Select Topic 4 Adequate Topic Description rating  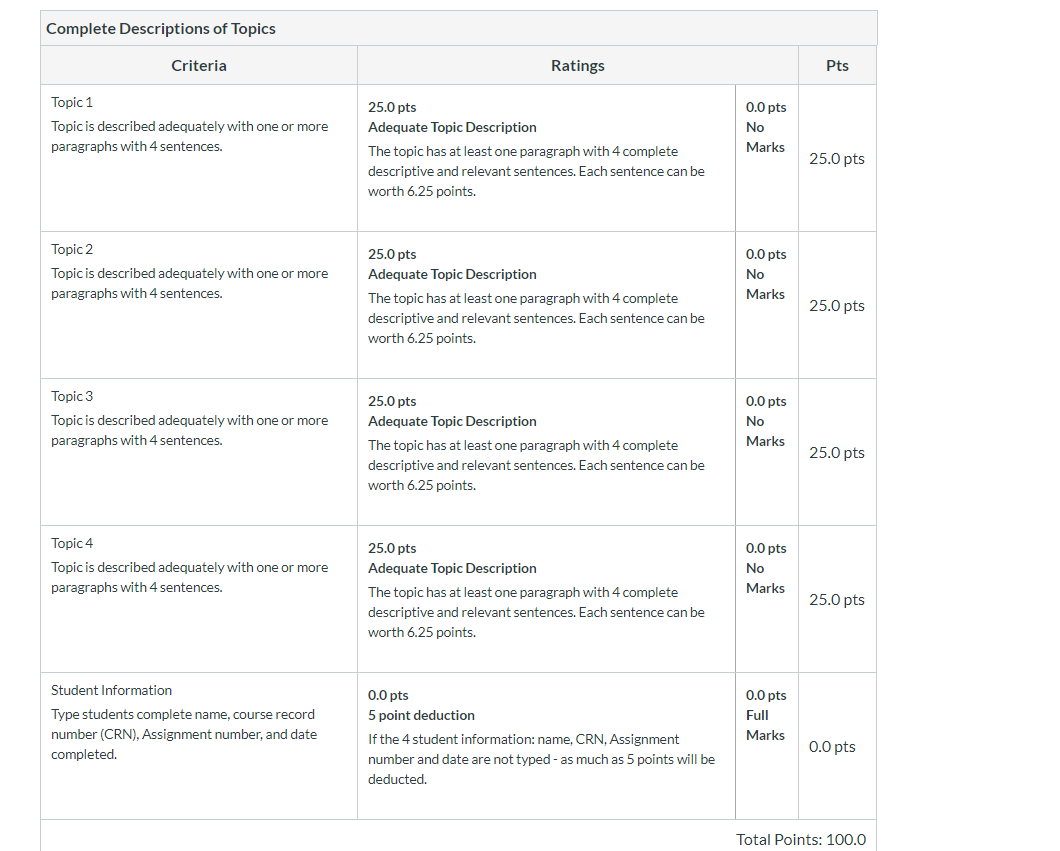pos(546,599)
